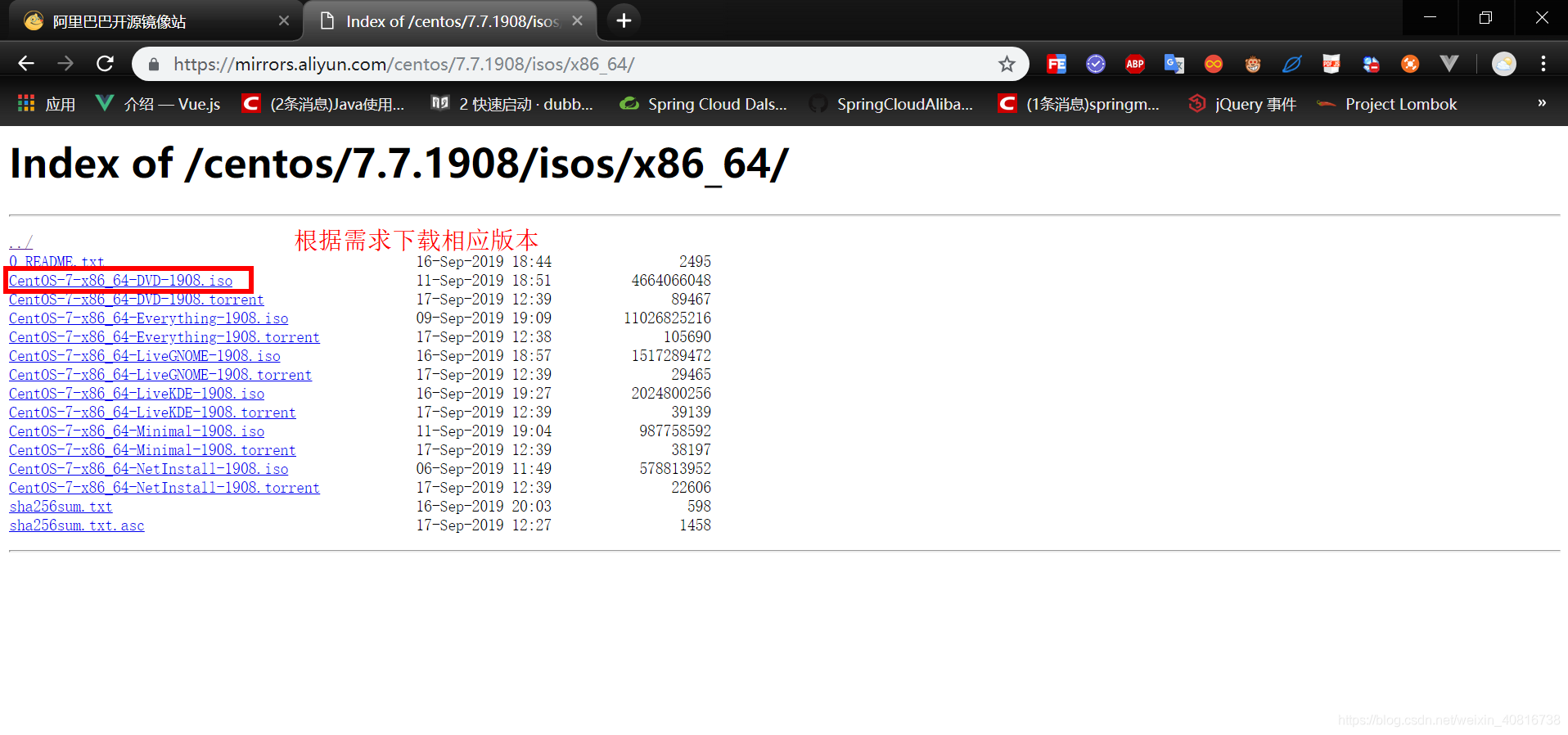Open the (2条消息)Java使用 bookmark
The height and width of the screenshot is (735, 1568).
[324, 104]
